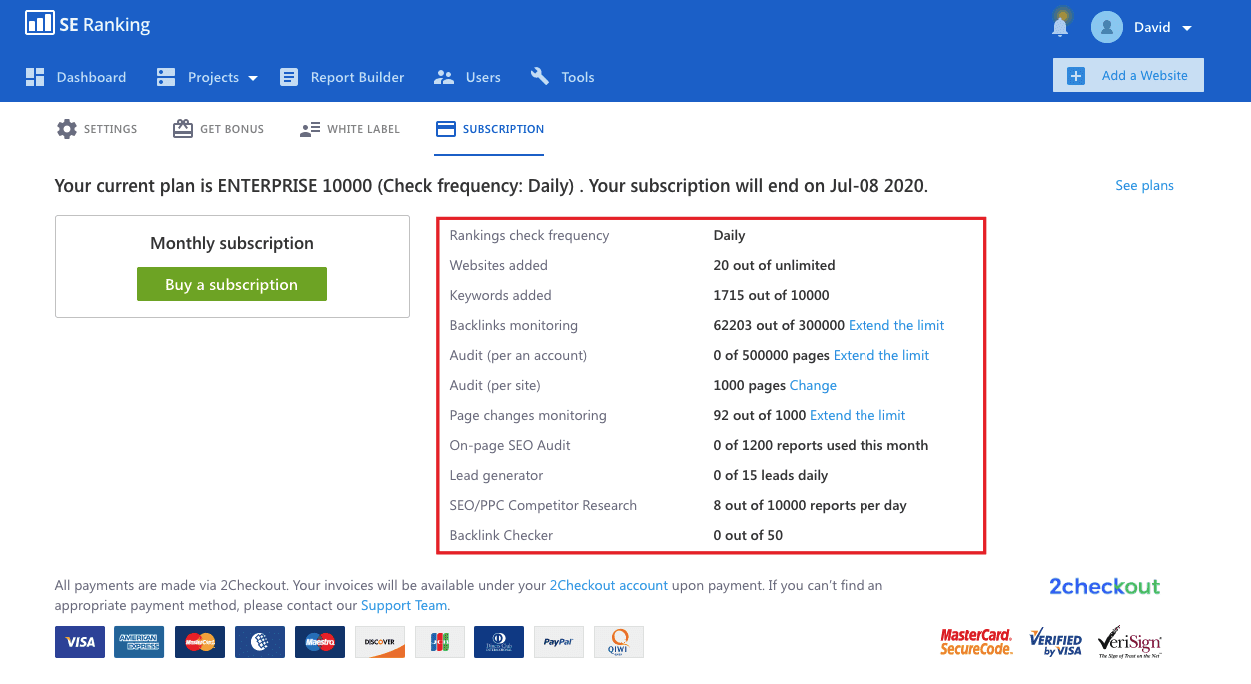Click the On-page SEO Audit reports value
The height and width of the screenshot is (684, 1251).
pos(821,445)
